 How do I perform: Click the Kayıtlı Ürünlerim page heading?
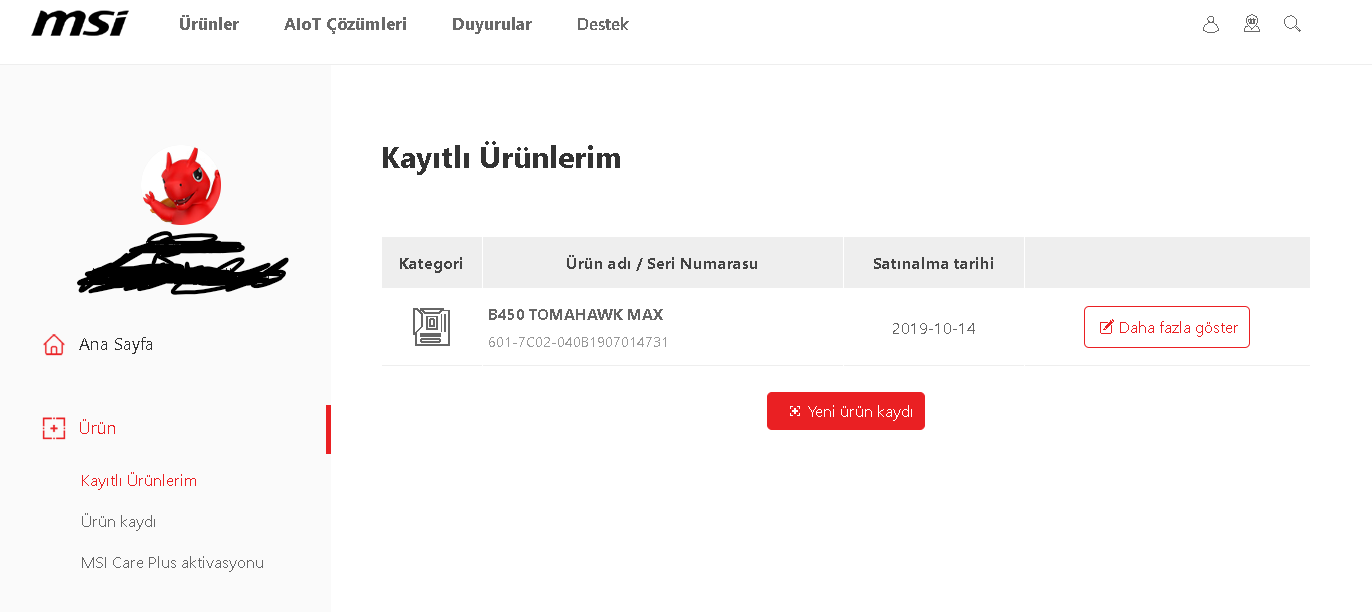501,158
